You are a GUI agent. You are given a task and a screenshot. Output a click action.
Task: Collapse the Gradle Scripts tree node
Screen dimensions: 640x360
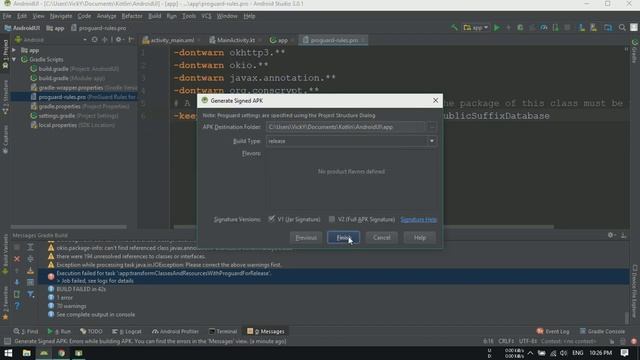point(14,60)
